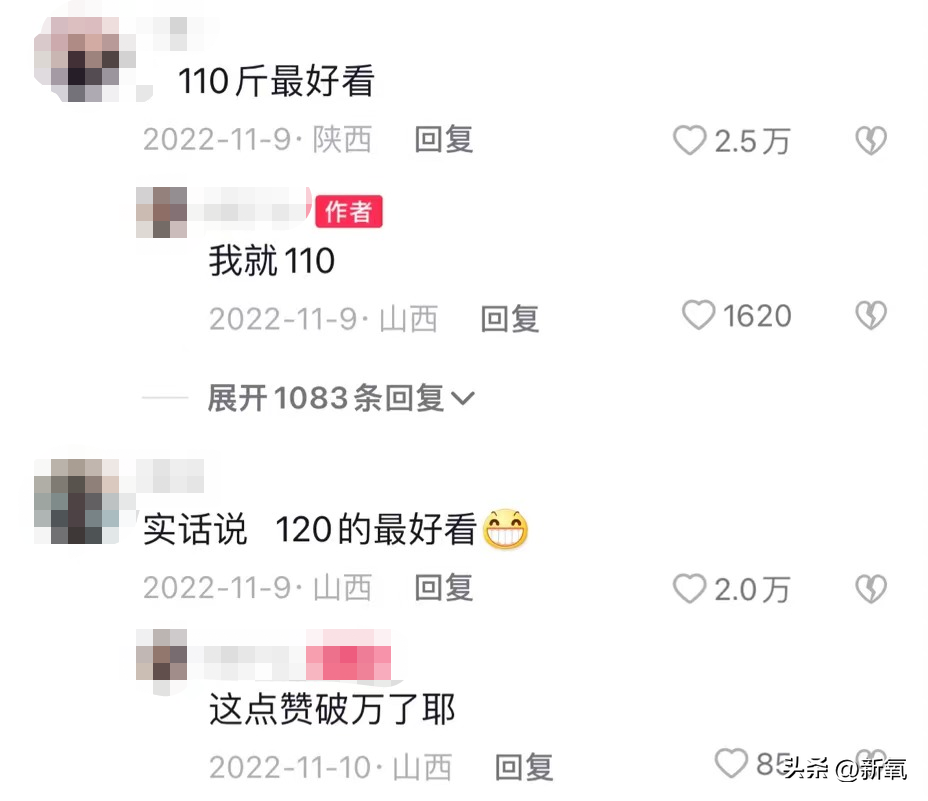Viewport: 928px width, 801px height.
Task: Open avatar beside "这点赞破万了耶" reply
Action: pyautogui.click(x=162, y=655)
